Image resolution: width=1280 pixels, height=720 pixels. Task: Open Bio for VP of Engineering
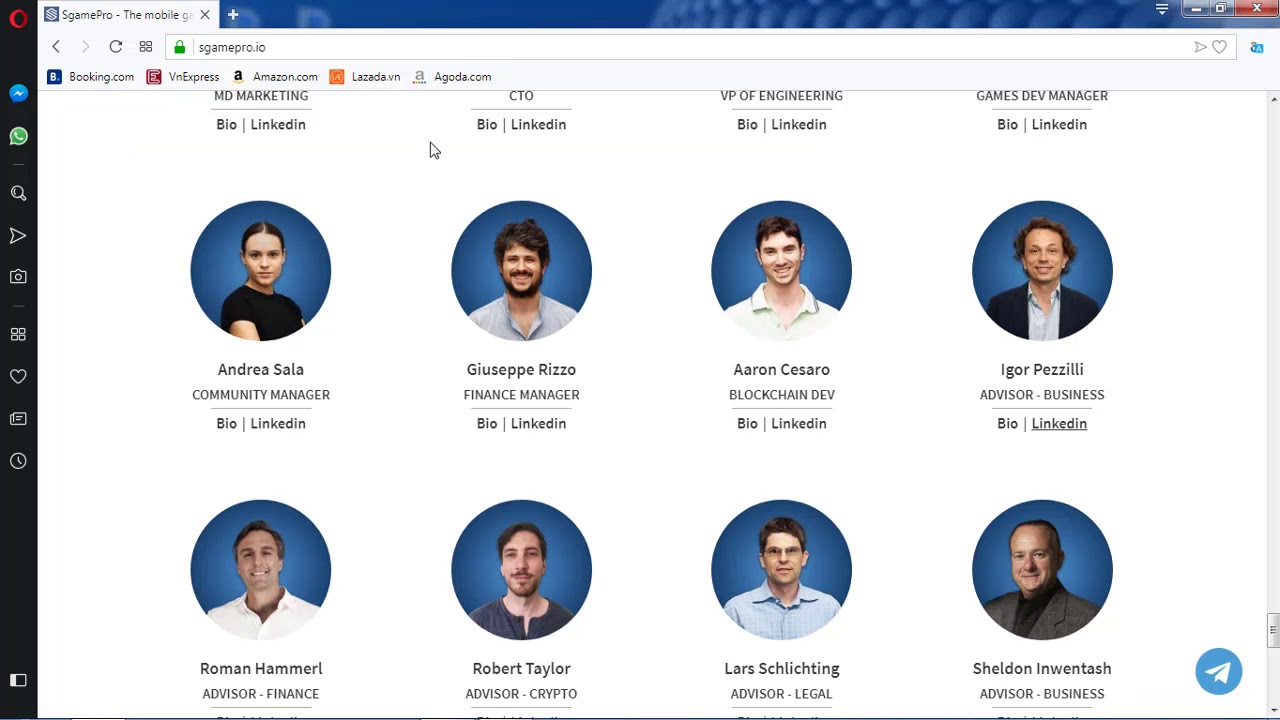747,125
